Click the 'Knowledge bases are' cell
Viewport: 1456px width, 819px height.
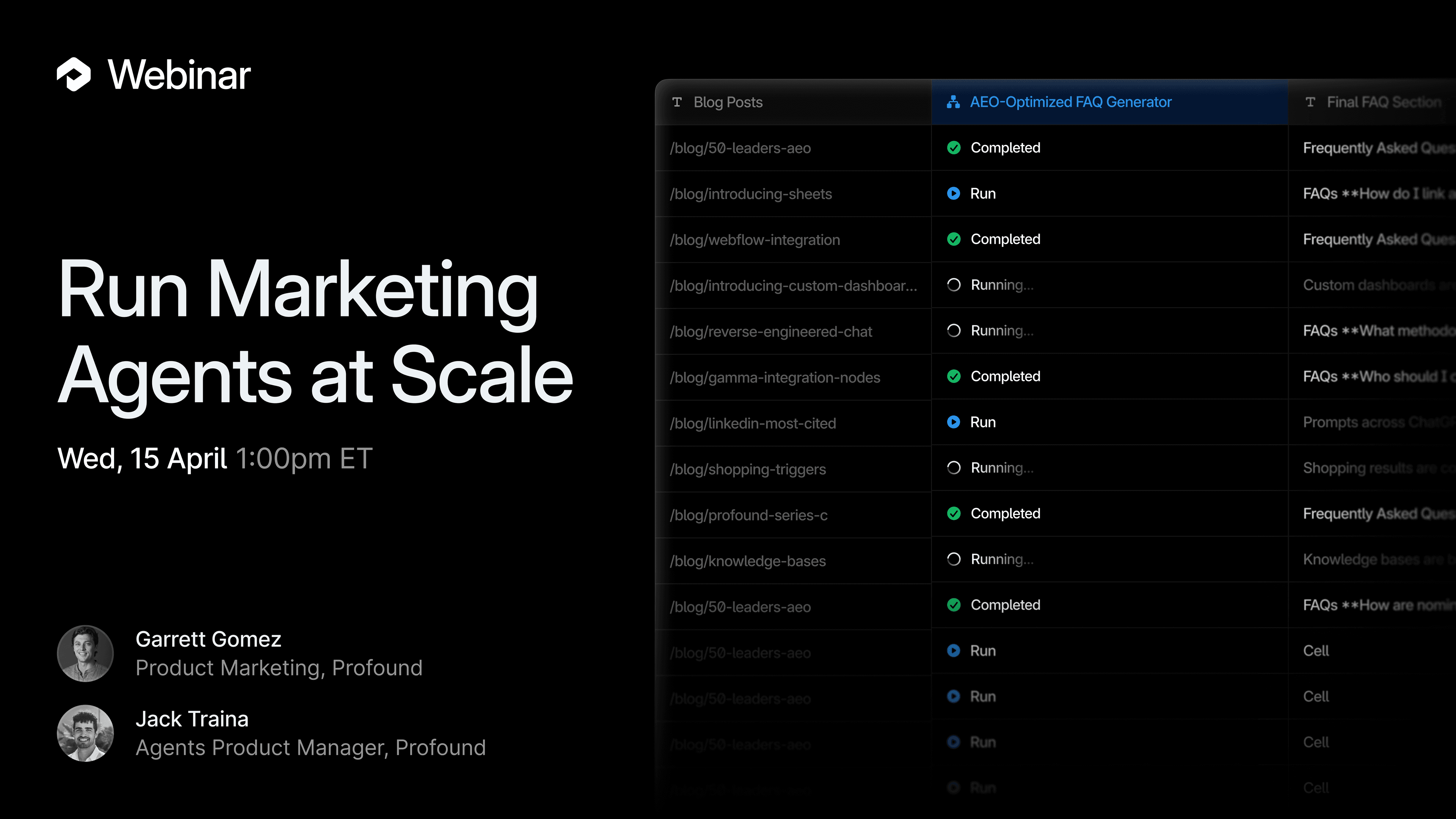pyautogui.click(x=1372, y=560)
